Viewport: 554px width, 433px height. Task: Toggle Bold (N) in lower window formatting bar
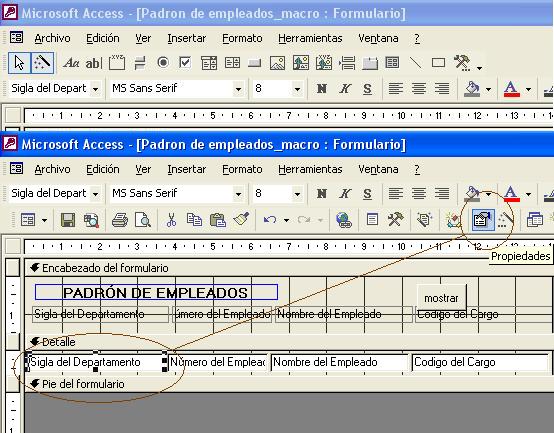pos(322,194)
